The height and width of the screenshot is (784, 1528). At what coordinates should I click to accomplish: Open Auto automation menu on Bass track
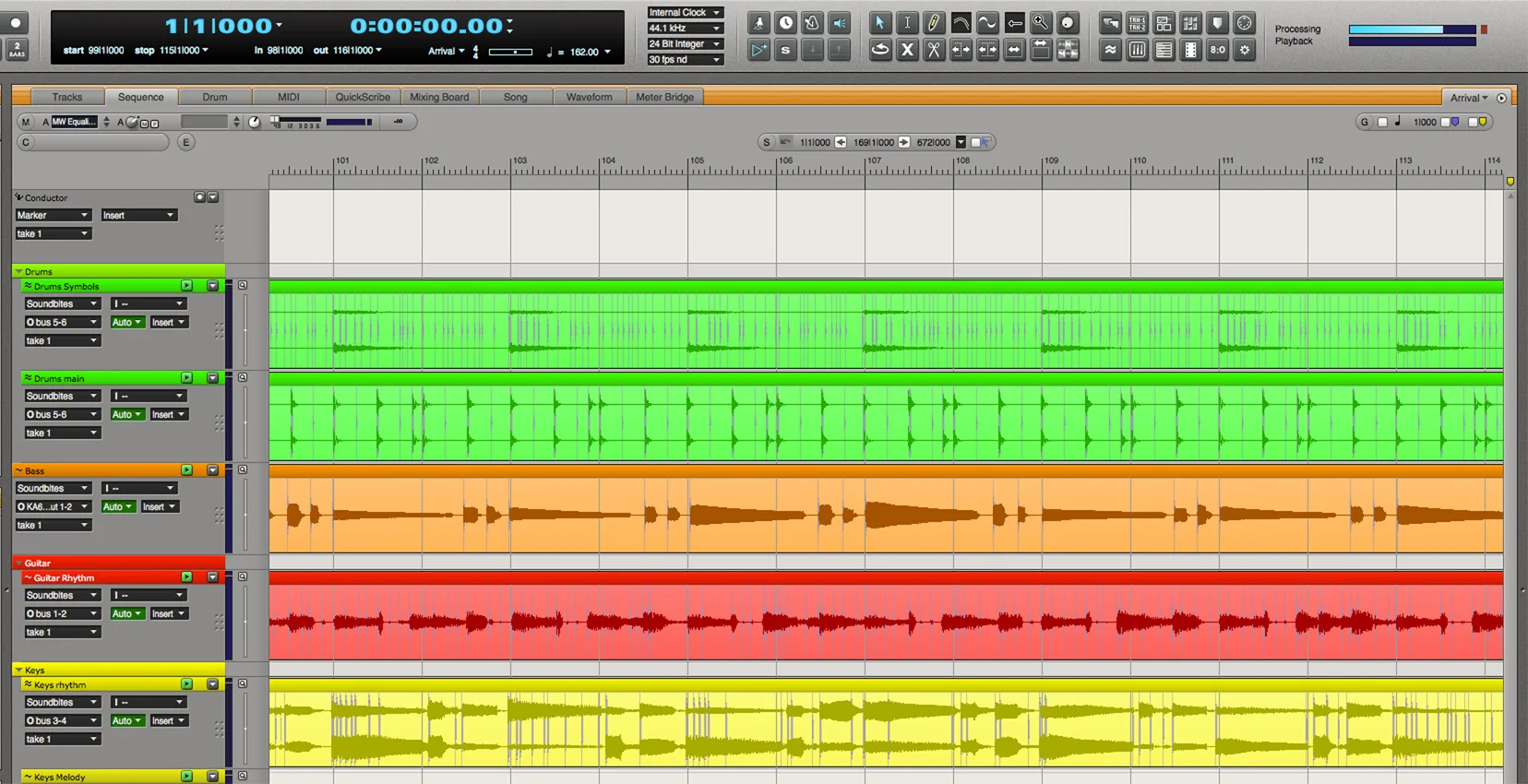pos(117,506)
